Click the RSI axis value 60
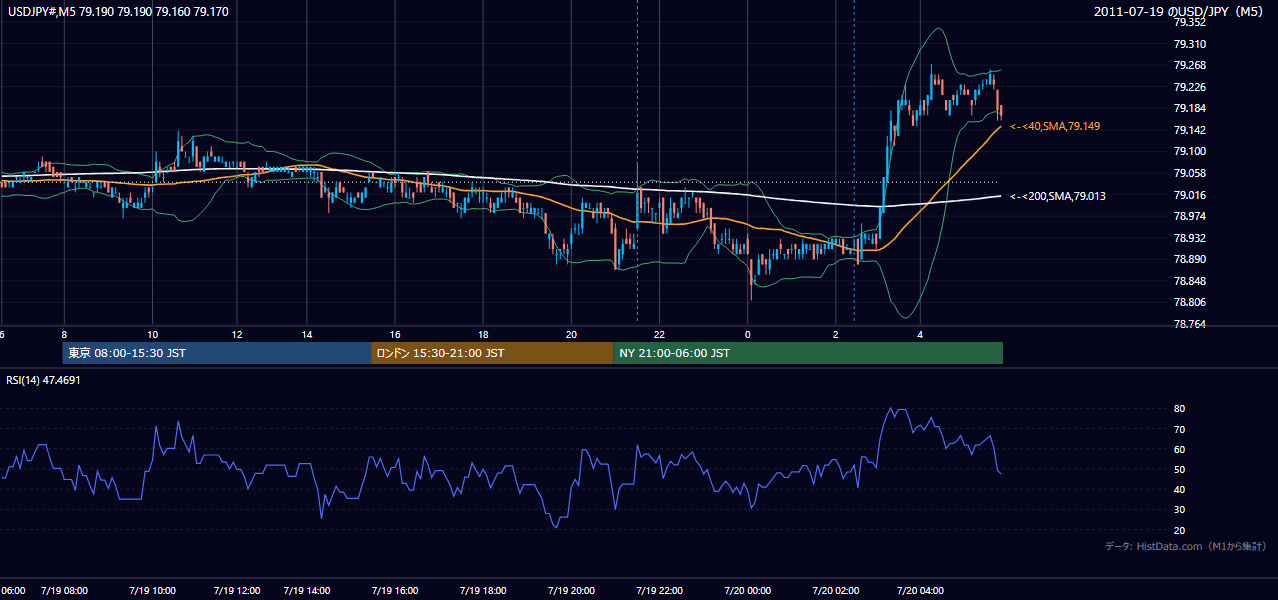The height and width of the screenshot is (600, 1278). tap(1180, 449)
